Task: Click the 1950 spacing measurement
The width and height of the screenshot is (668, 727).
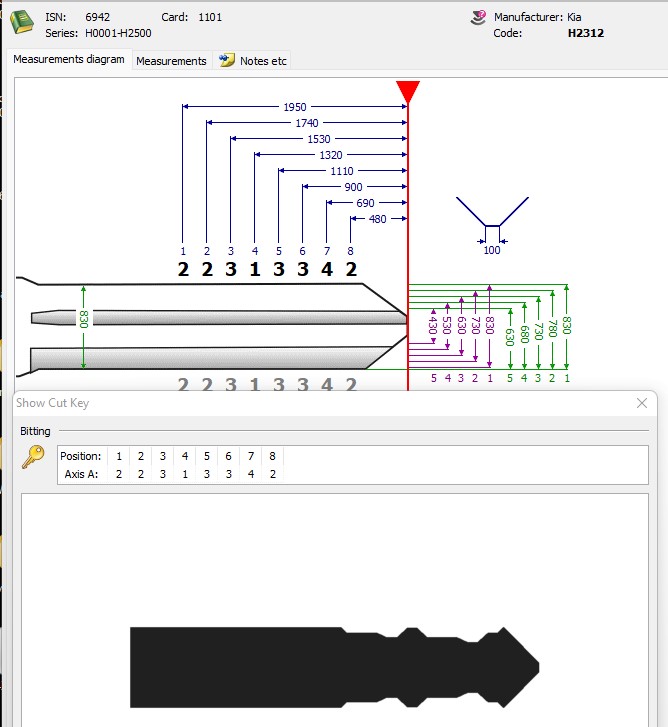Action: (295, 107)
